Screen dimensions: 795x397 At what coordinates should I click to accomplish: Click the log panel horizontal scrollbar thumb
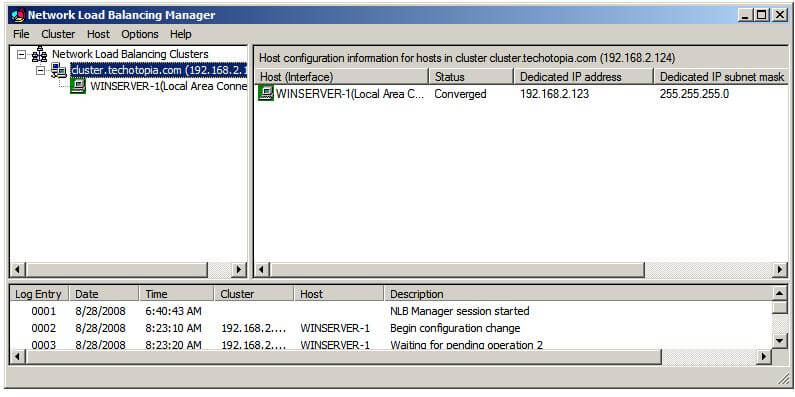pos(343,357)
